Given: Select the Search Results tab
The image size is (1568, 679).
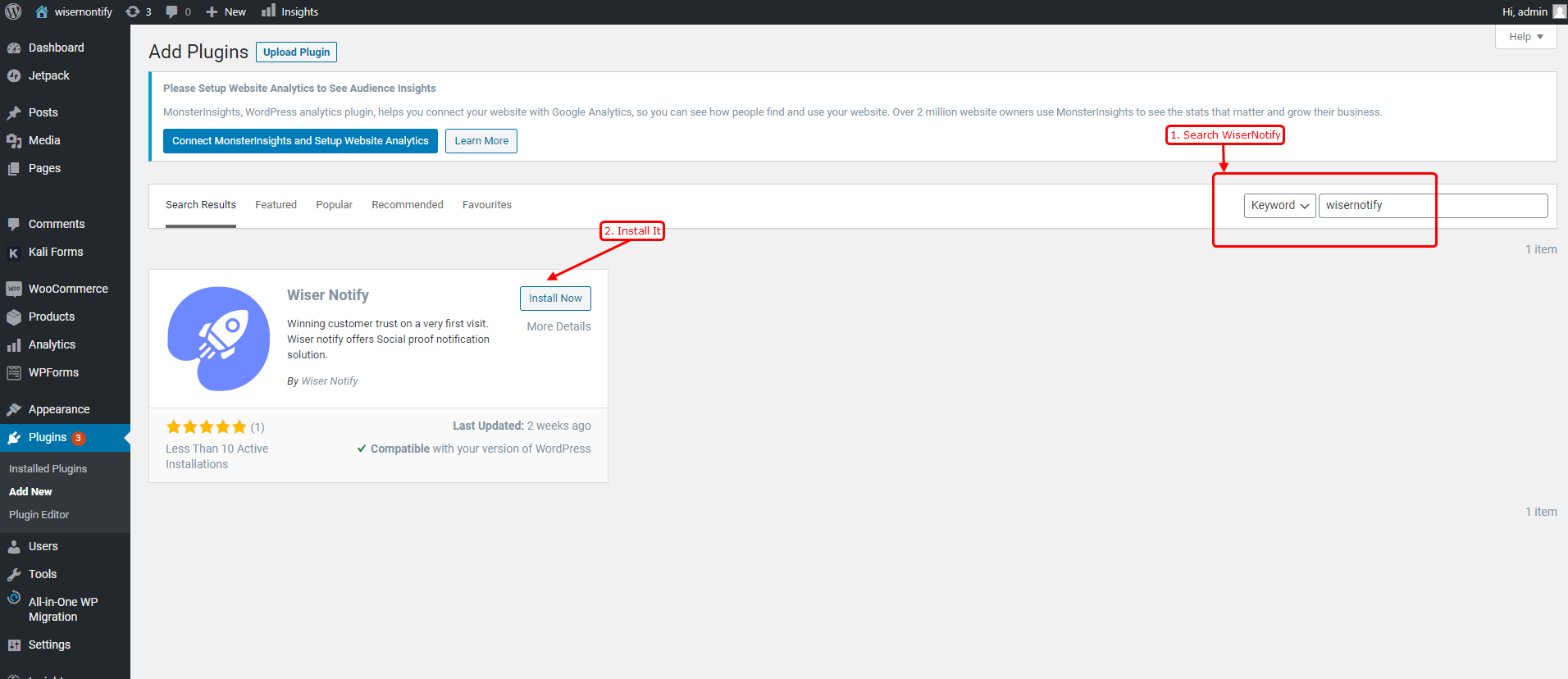Looking at the screenshot, I should coord(201,205).
